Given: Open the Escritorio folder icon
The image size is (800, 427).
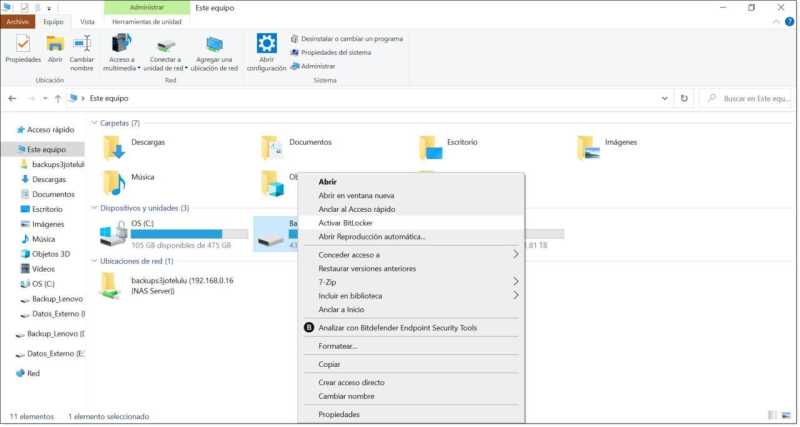Looking at the screenshot, I should 431,148.
